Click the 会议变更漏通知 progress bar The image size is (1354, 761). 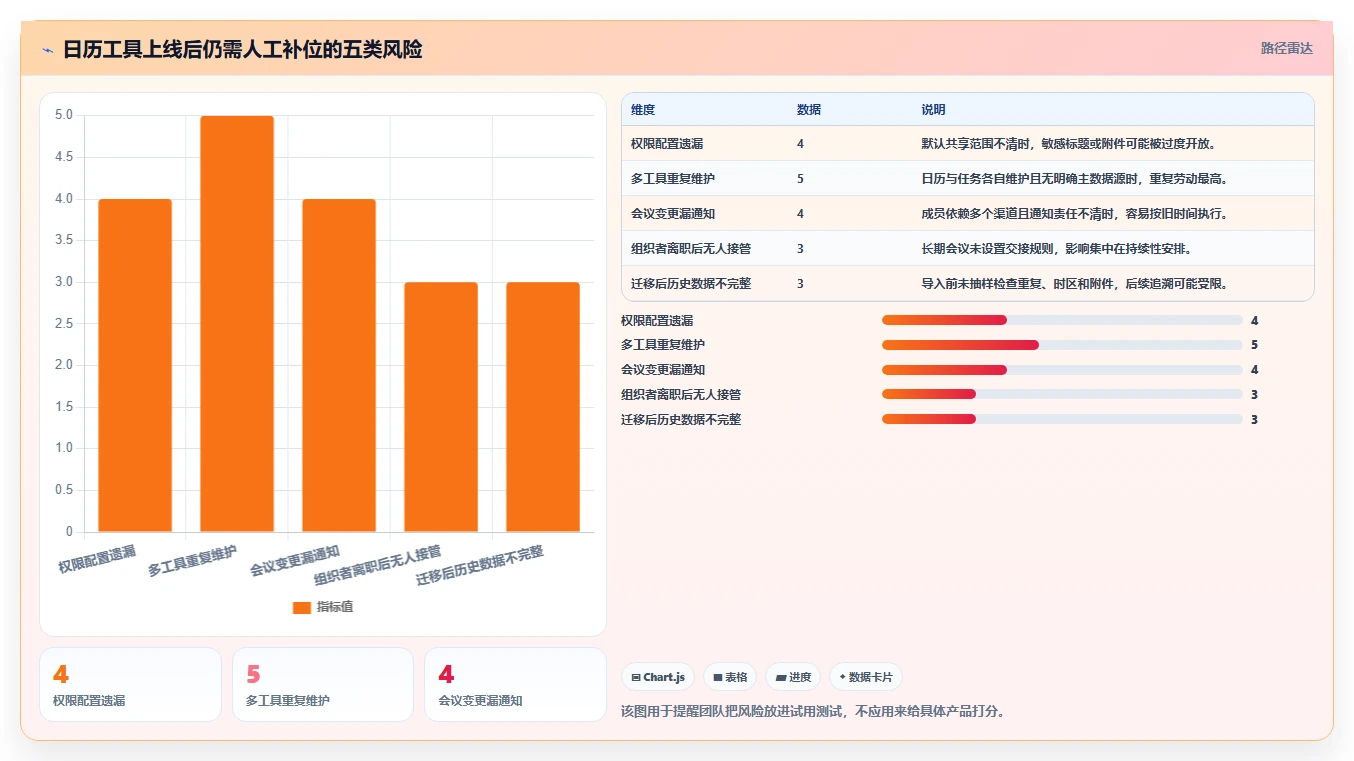click(1062, 370)
